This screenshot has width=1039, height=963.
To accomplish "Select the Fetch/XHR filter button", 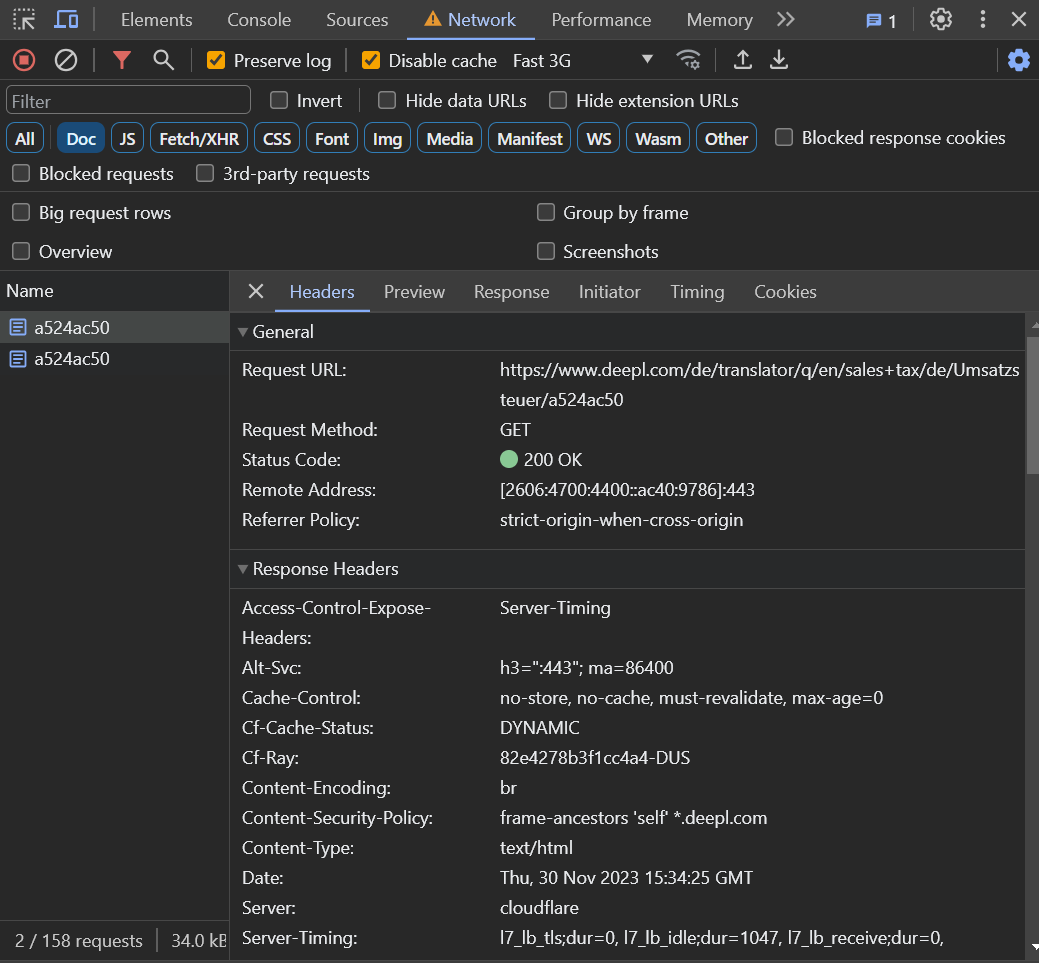I will click(199, 139).
